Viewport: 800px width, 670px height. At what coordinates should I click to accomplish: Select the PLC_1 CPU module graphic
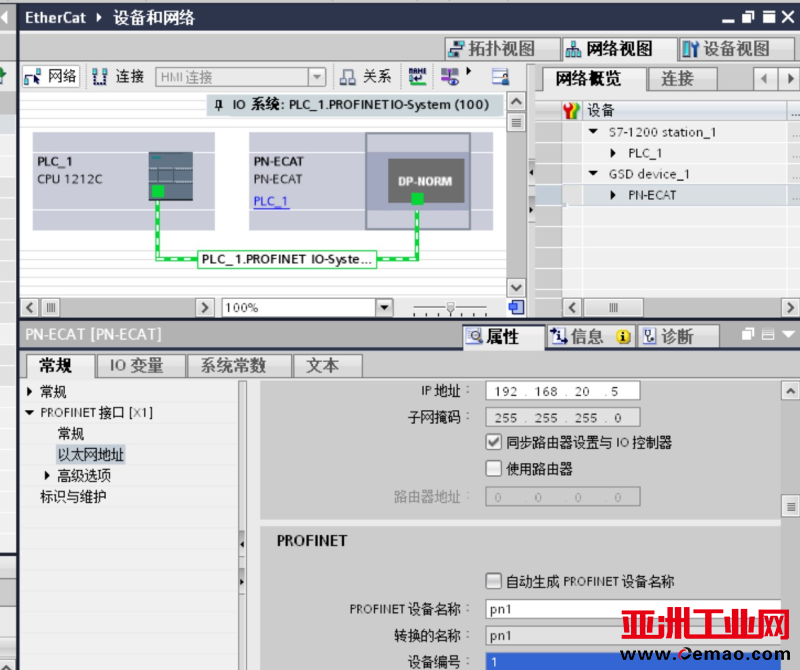click(x=170, y=176)
